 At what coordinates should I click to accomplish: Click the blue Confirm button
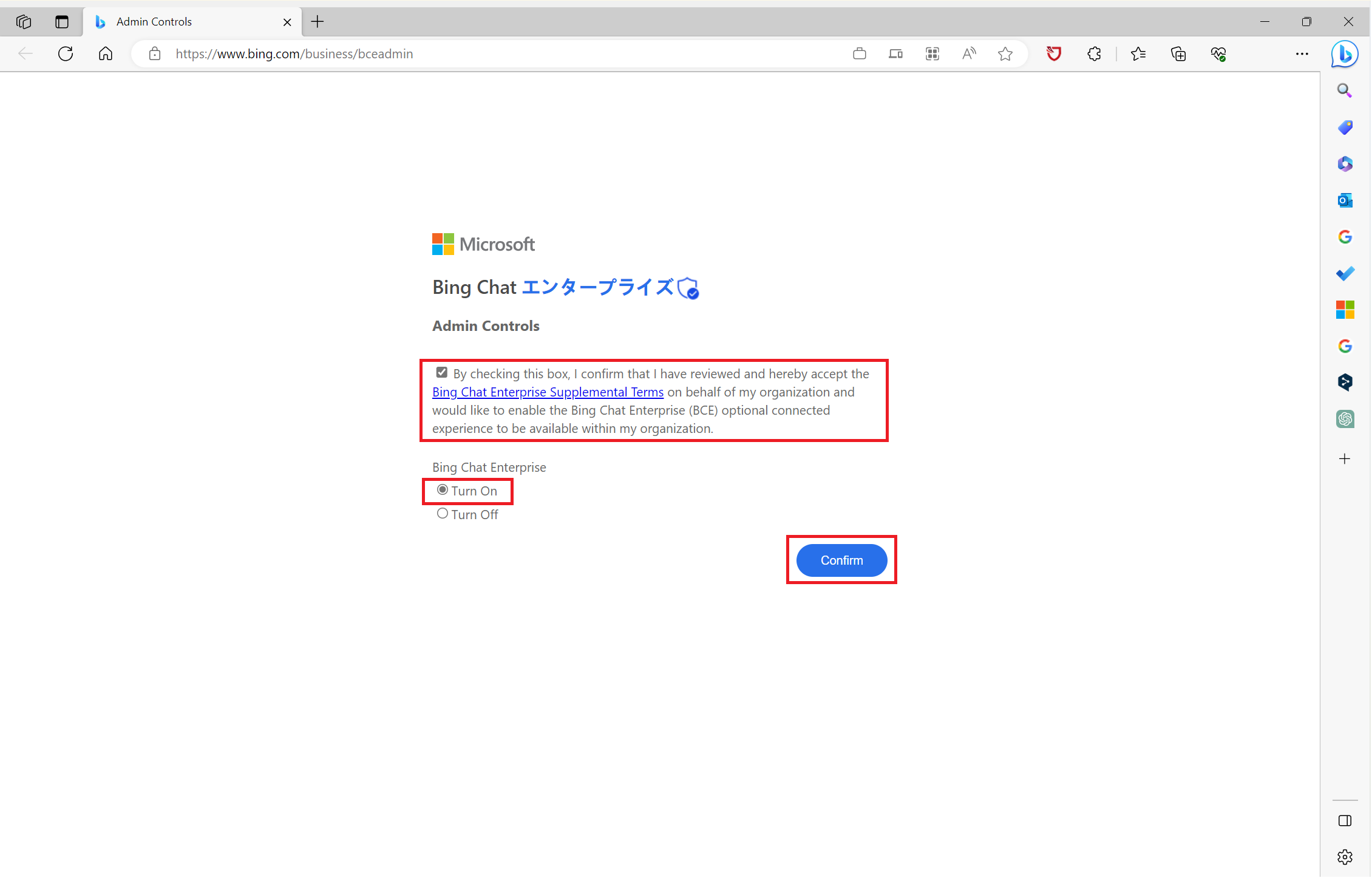[x=841, y=560]
